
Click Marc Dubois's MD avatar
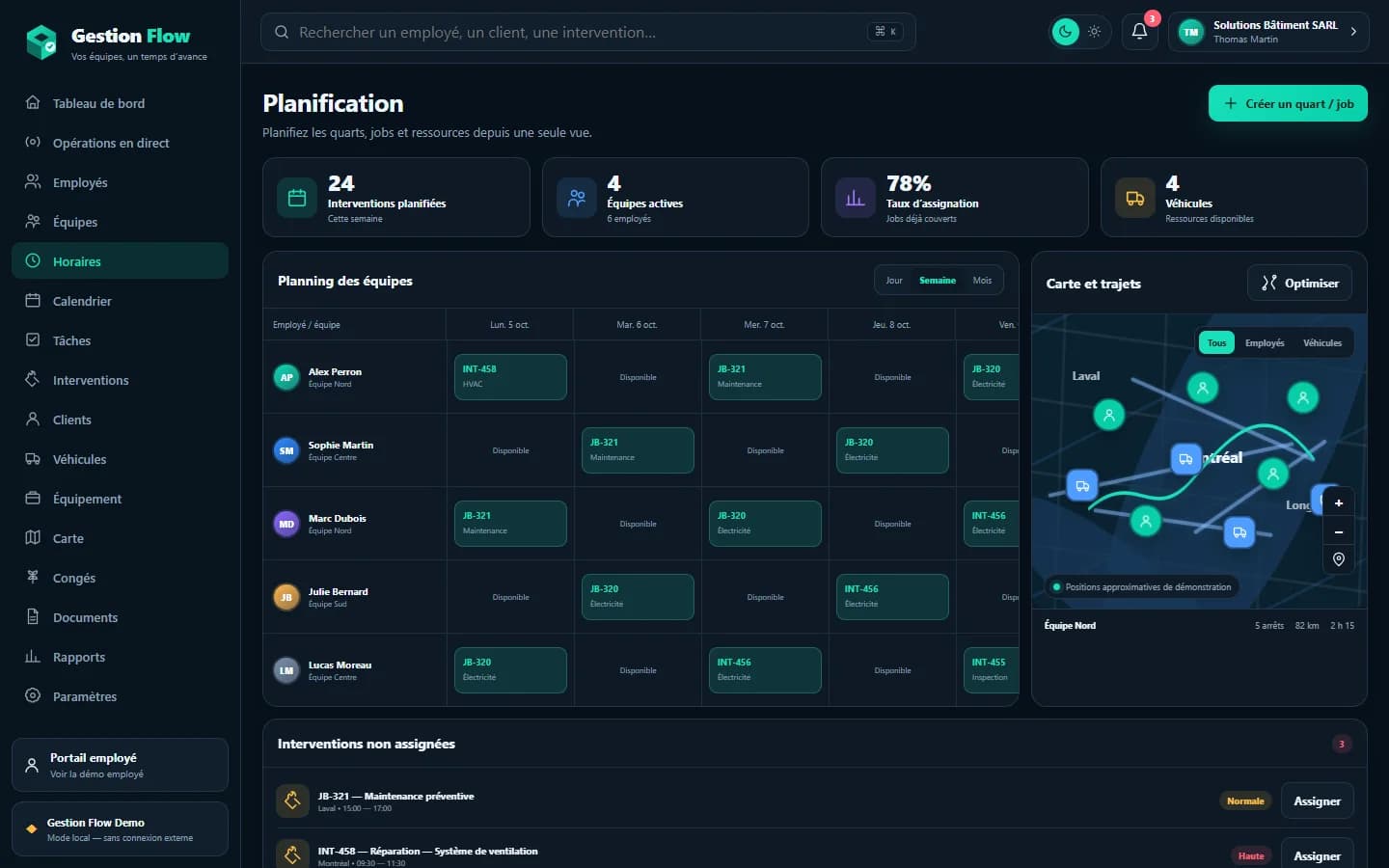[x=286, y=524]
